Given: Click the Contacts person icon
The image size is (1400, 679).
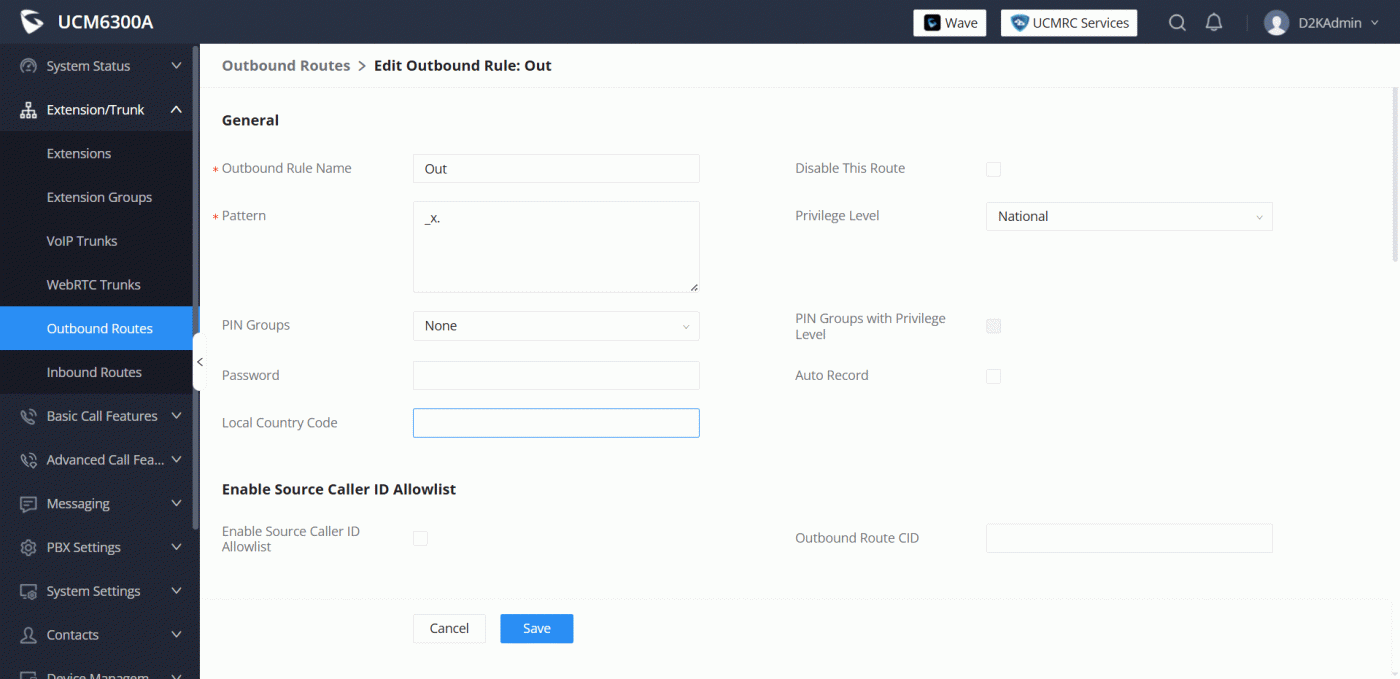Looking at the screenshot, I should [28, 635].
